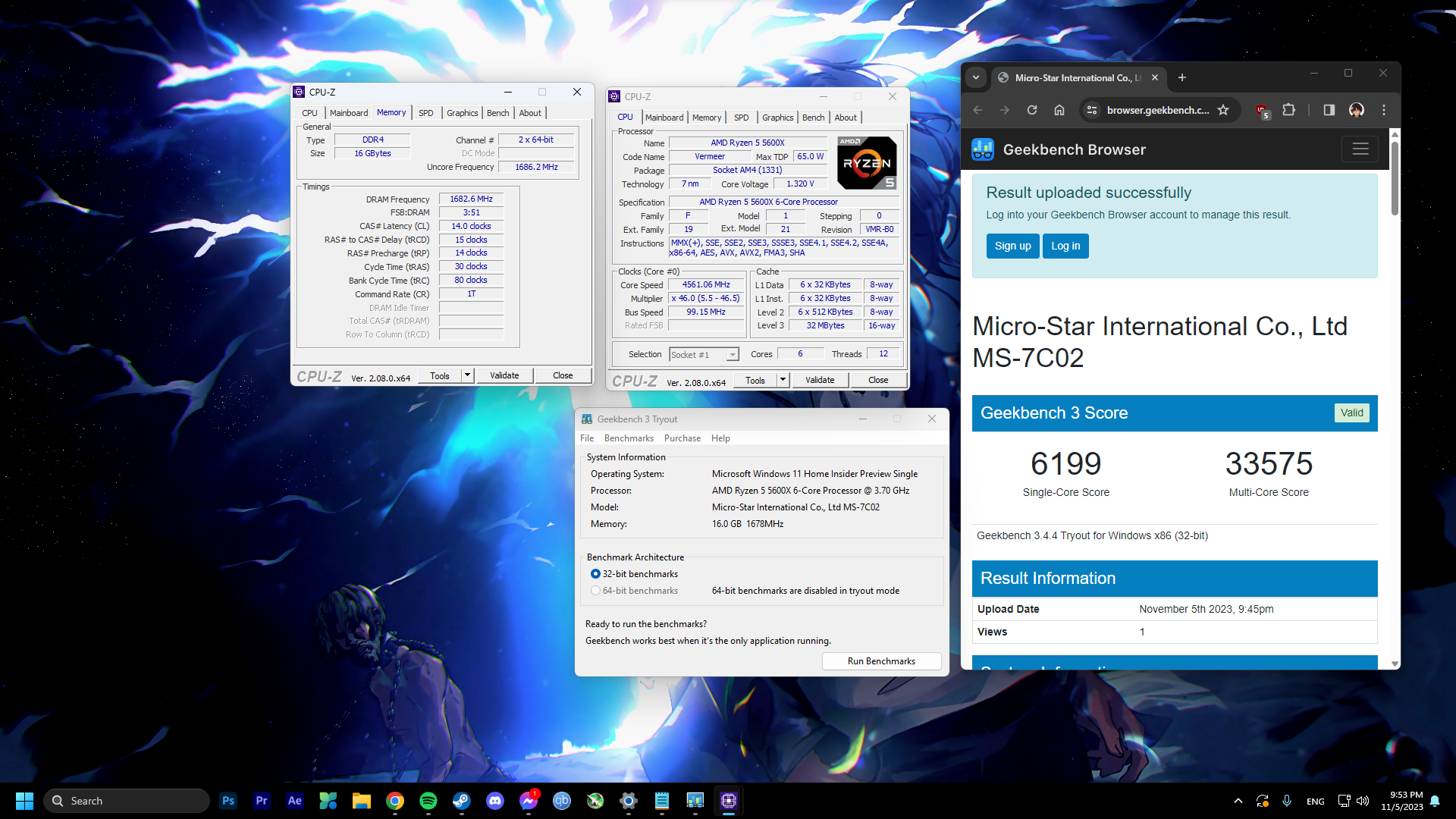1456x819 pixels.
Task: Open the volume control in system tray
Action: (1363, 801)
